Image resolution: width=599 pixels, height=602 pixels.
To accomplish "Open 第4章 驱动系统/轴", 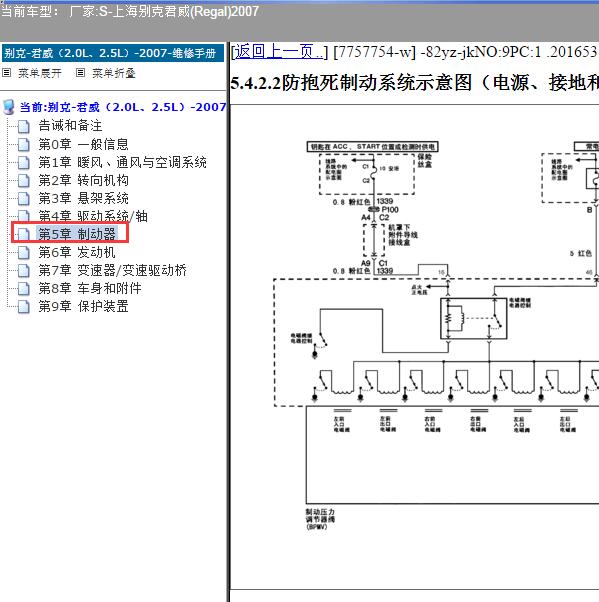I will coord(93,216).
